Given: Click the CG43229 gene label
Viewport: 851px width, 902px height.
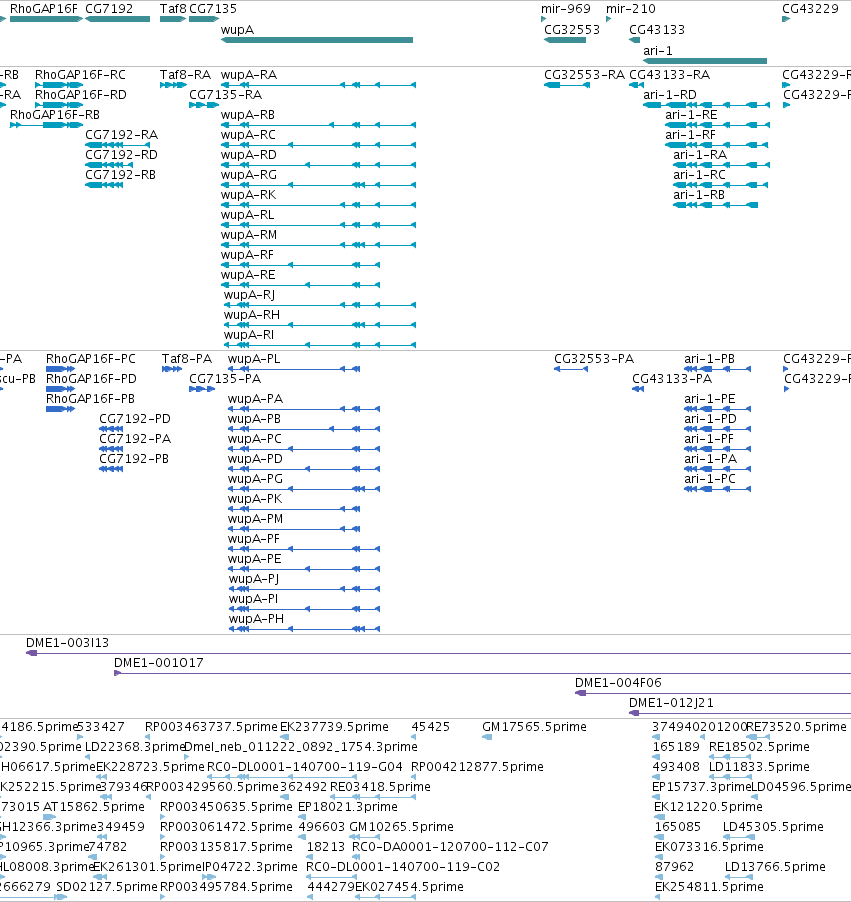Looking at the screenshot, I should coord(810,9).
